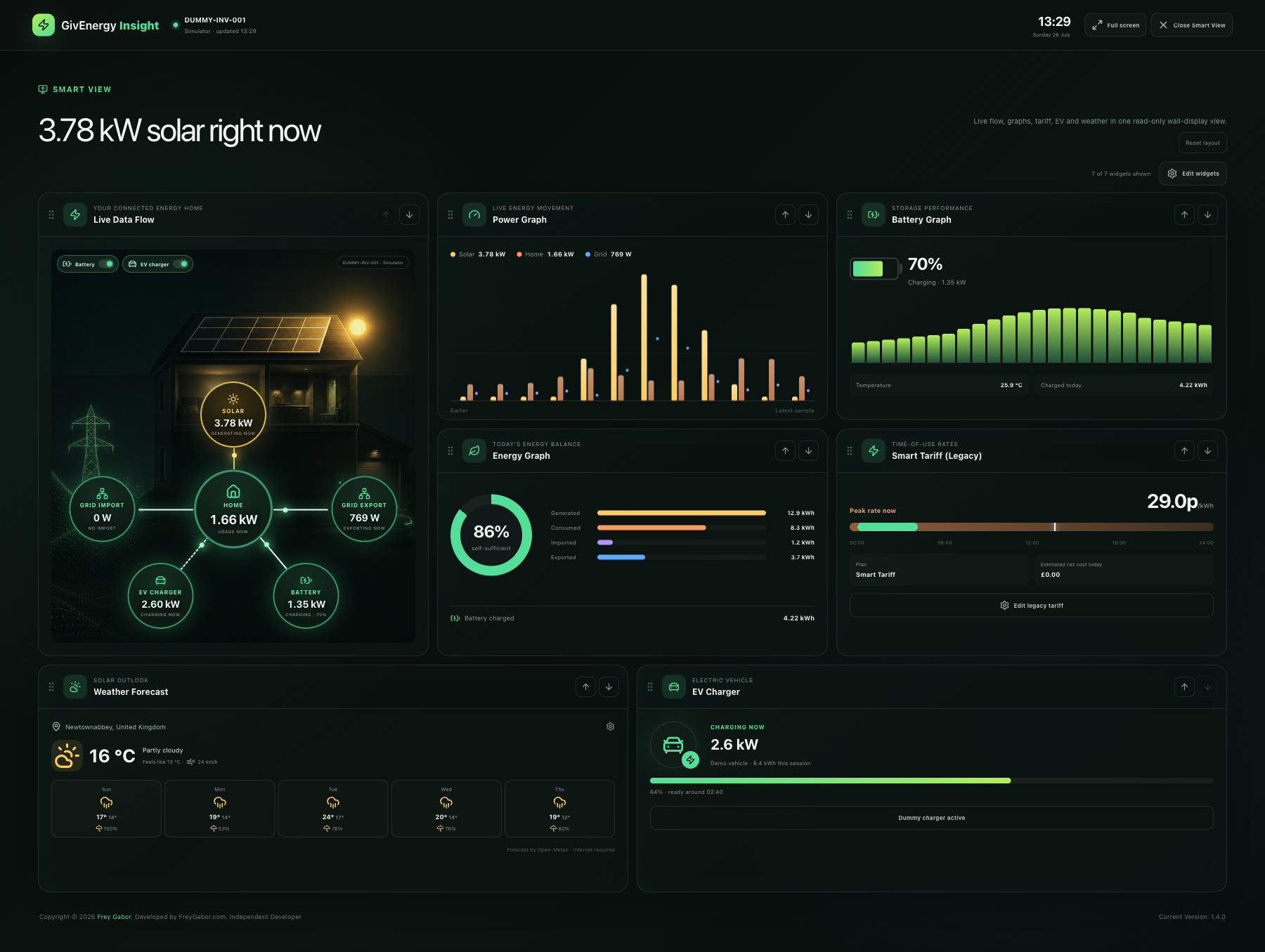This screenshot has width=1265, height=952.
Task: Click the Generated energy bar
Action: (681, 513)
